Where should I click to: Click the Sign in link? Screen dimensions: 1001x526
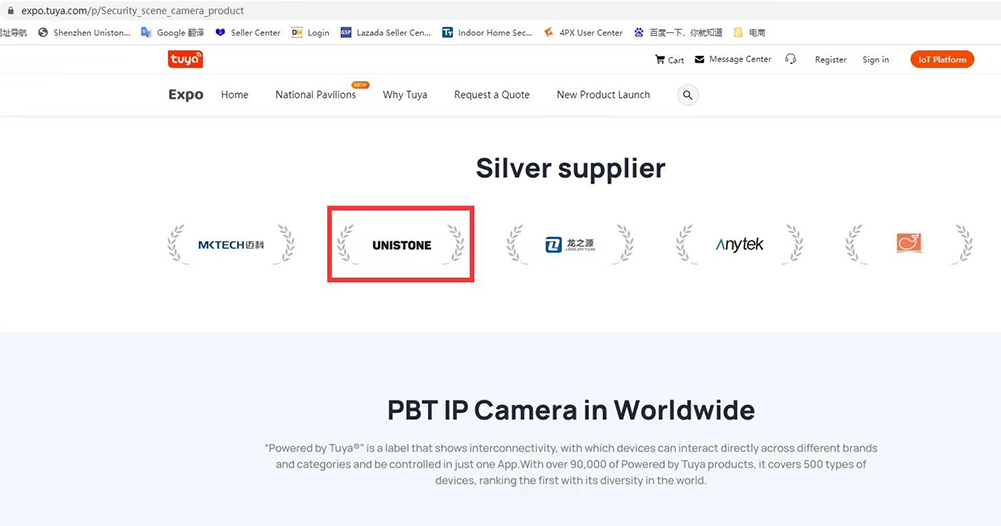[x=875, y=60]
